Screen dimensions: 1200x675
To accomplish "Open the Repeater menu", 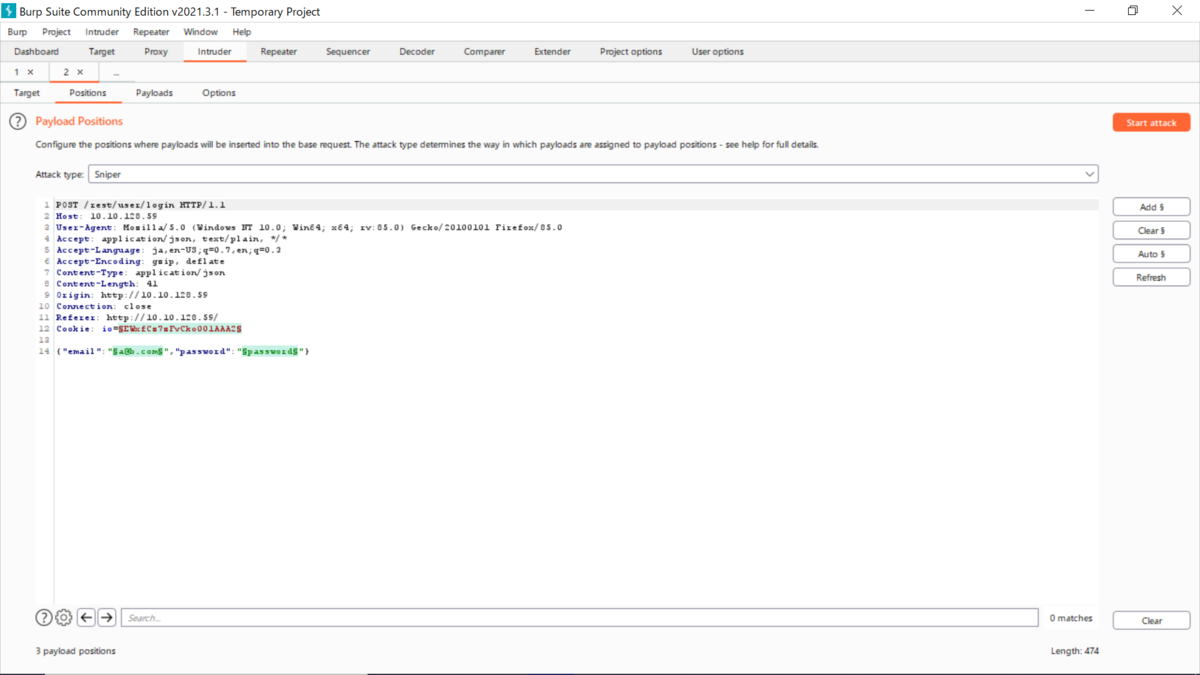I will 151,32.
